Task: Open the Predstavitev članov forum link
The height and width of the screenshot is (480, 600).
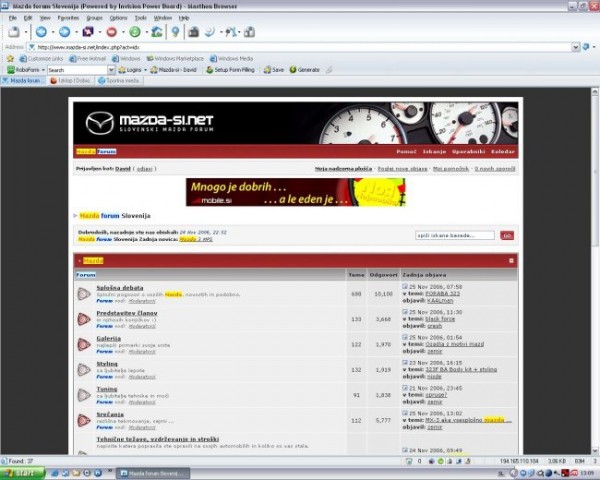Action: 127,313
